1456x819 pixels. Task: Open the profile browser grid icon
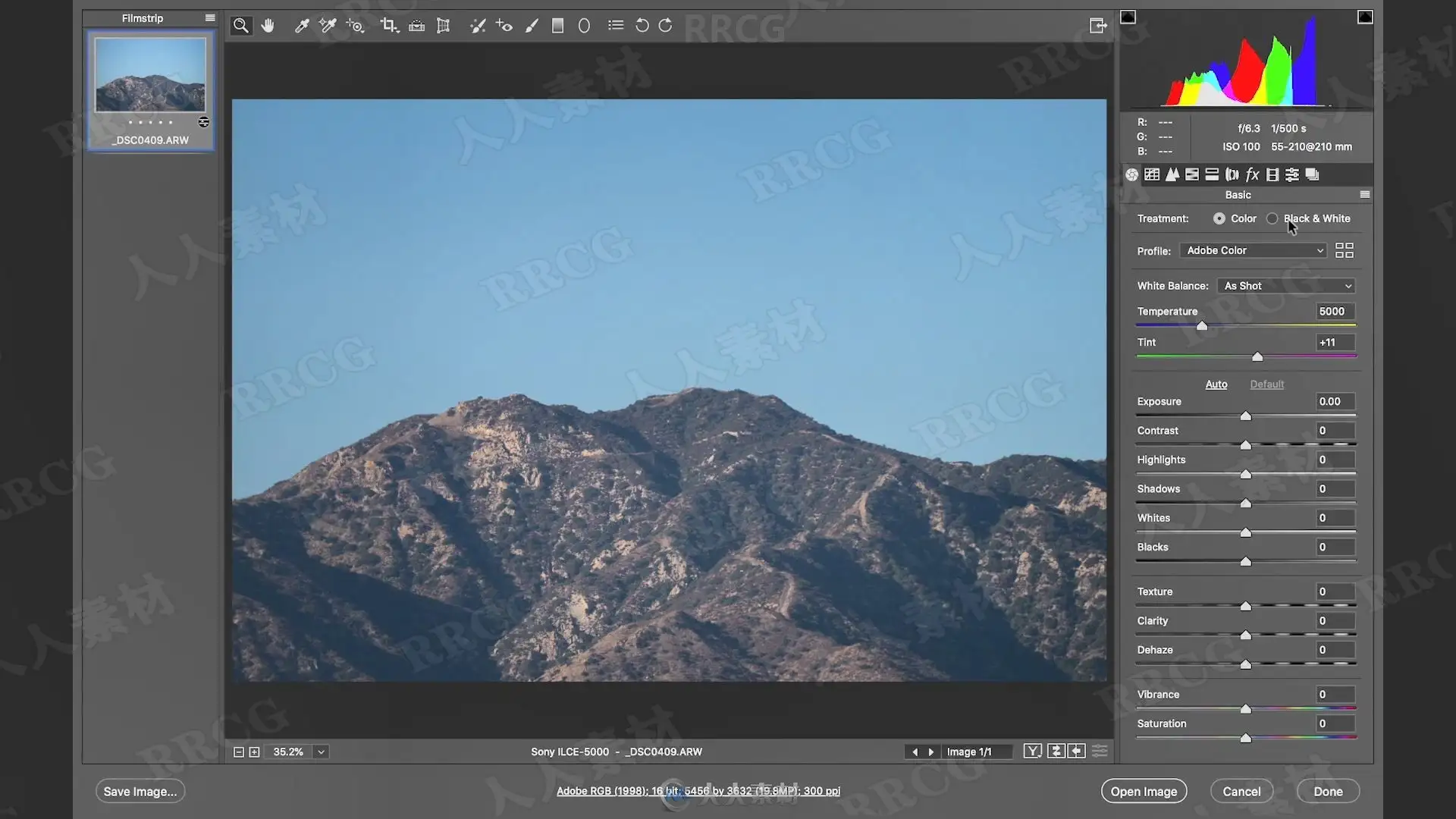click(1344, 250)
